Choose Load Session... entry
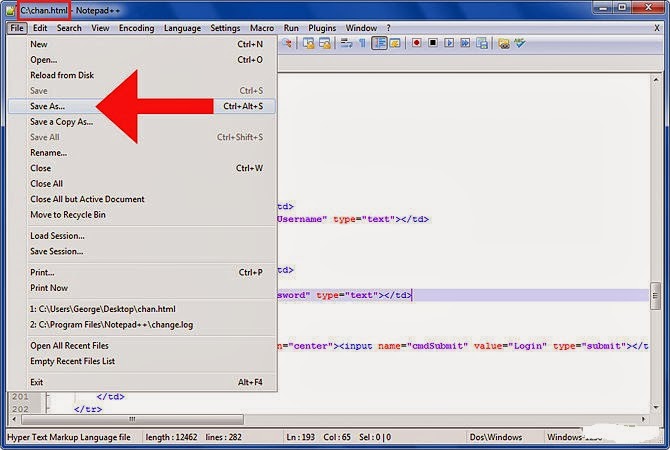The height and width of the screenshot is (450, 670). pyautogui.click(x=141, y=236)
